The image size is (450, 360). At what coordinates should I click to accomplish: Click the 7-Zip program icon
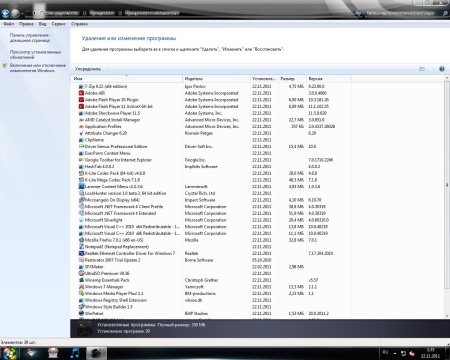pyautogui.click(x=81, y=86)
